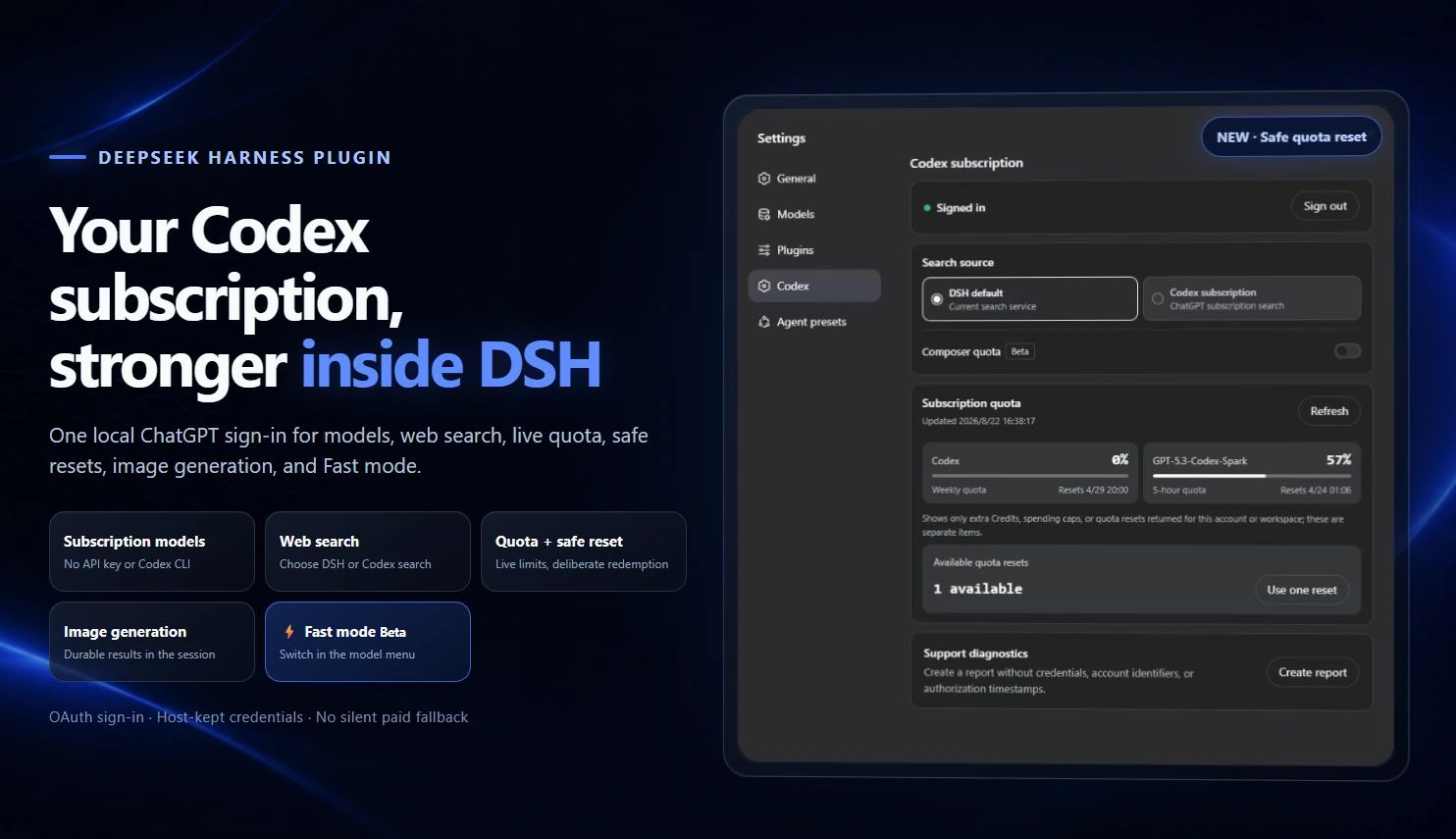Create a support diagnostics report
Image resolution: width=1456 pixels, height=839 pixels.
pos(1312,672)
